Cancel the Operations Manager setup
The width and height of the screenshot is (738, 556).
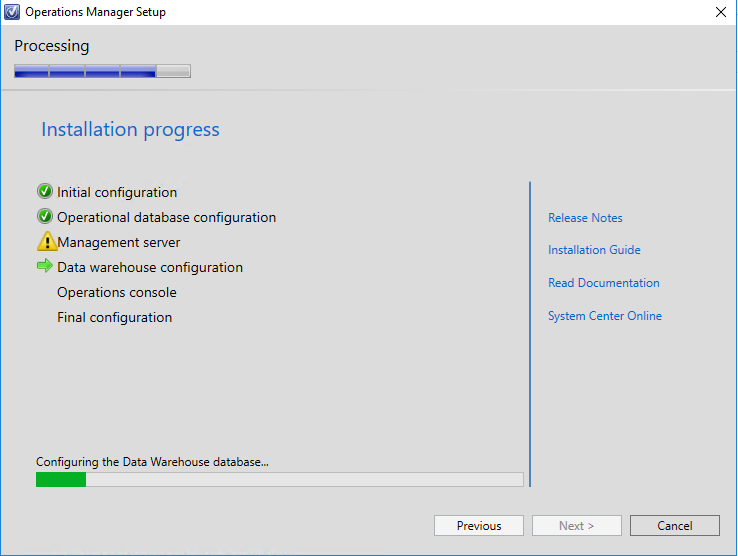tap(674, 525)
